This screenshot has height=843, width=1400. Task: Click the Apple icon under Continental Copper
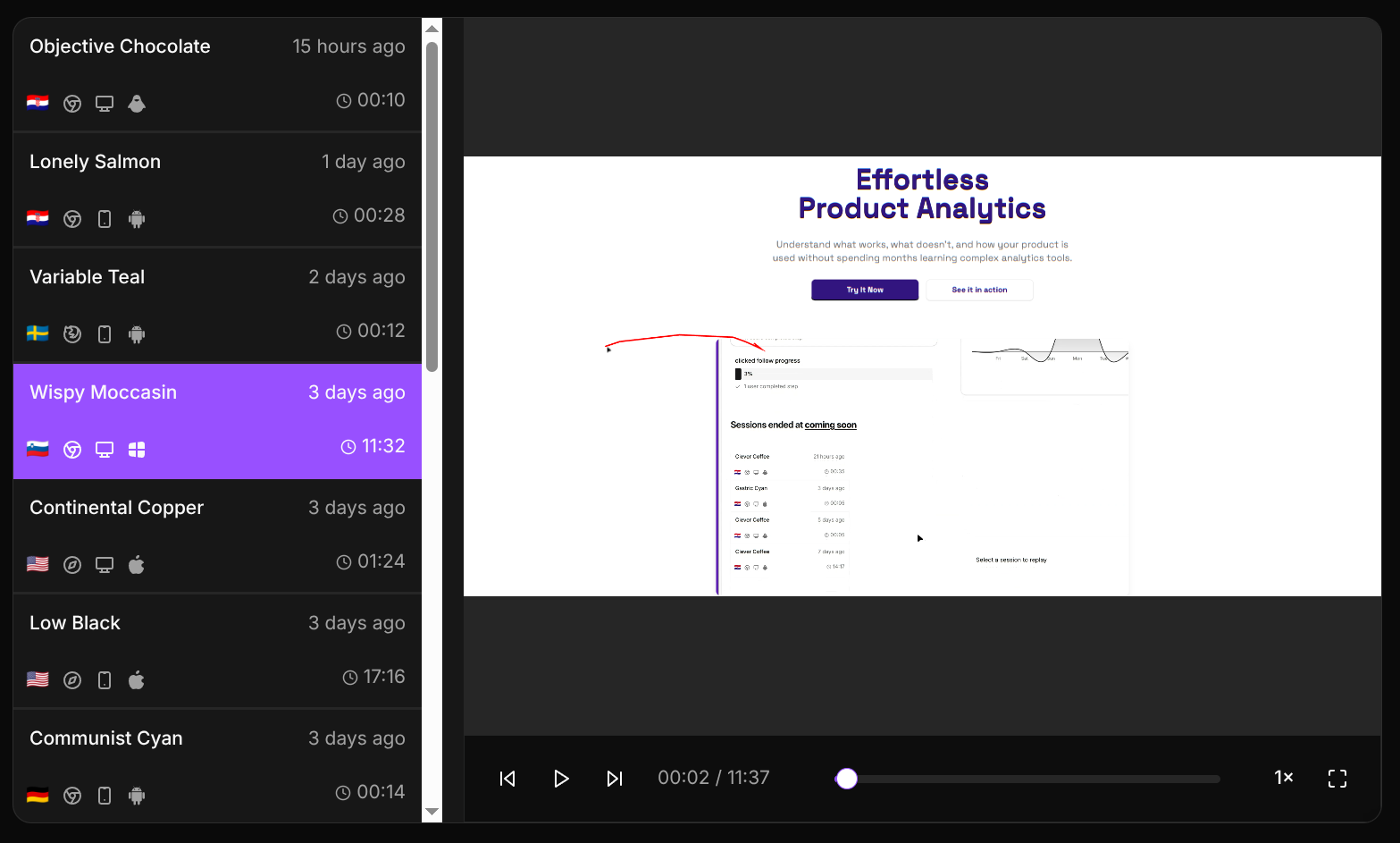coord(137,564)
